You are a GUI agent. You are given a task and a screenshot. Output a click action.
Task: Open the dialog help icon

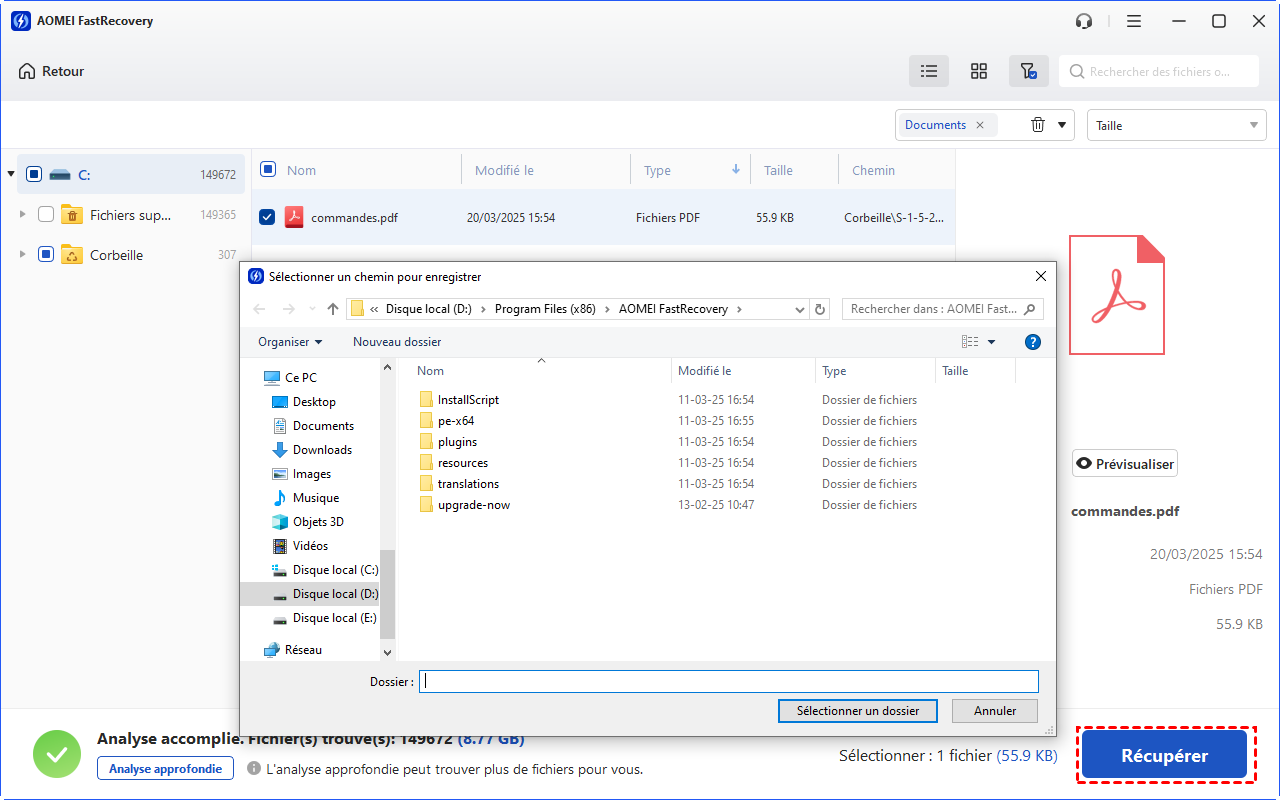coord(1033,342)
